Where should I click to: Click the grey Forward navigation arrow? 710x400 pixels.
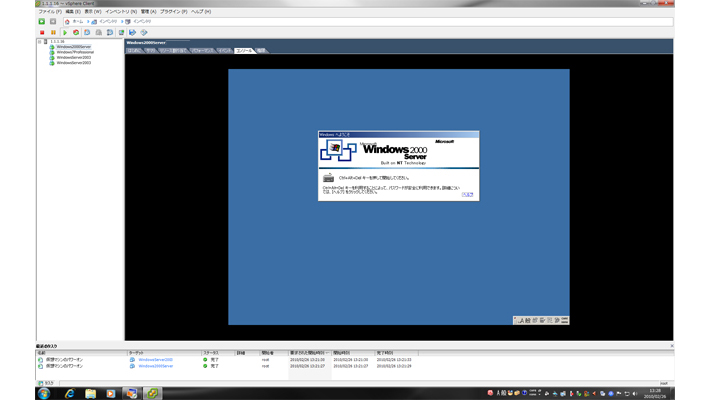pos(53,21)
